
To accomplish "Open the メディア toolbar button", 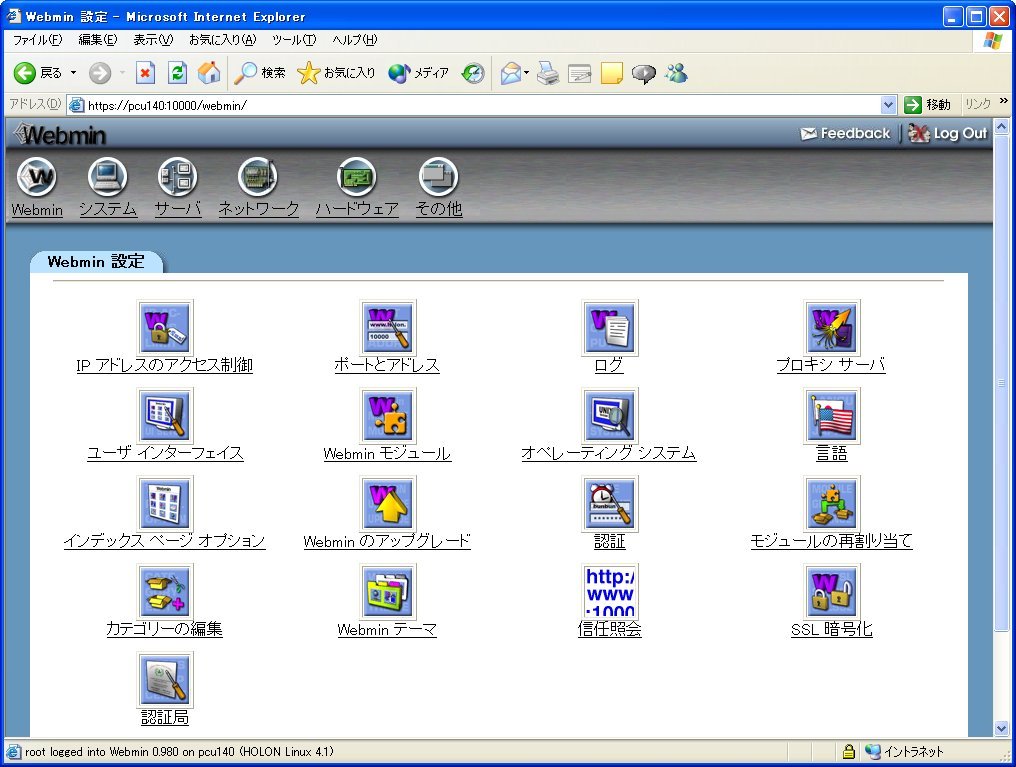I will click(419, 73).
